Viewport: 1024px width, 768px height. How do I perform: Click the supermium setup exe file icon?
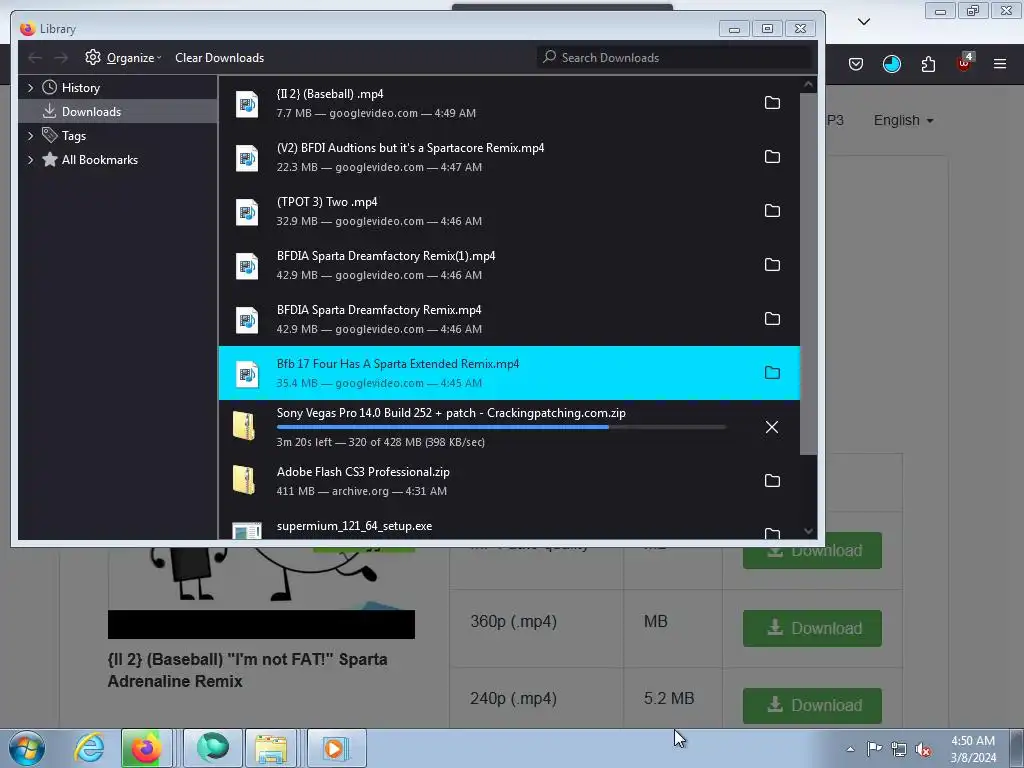(247, 530)
